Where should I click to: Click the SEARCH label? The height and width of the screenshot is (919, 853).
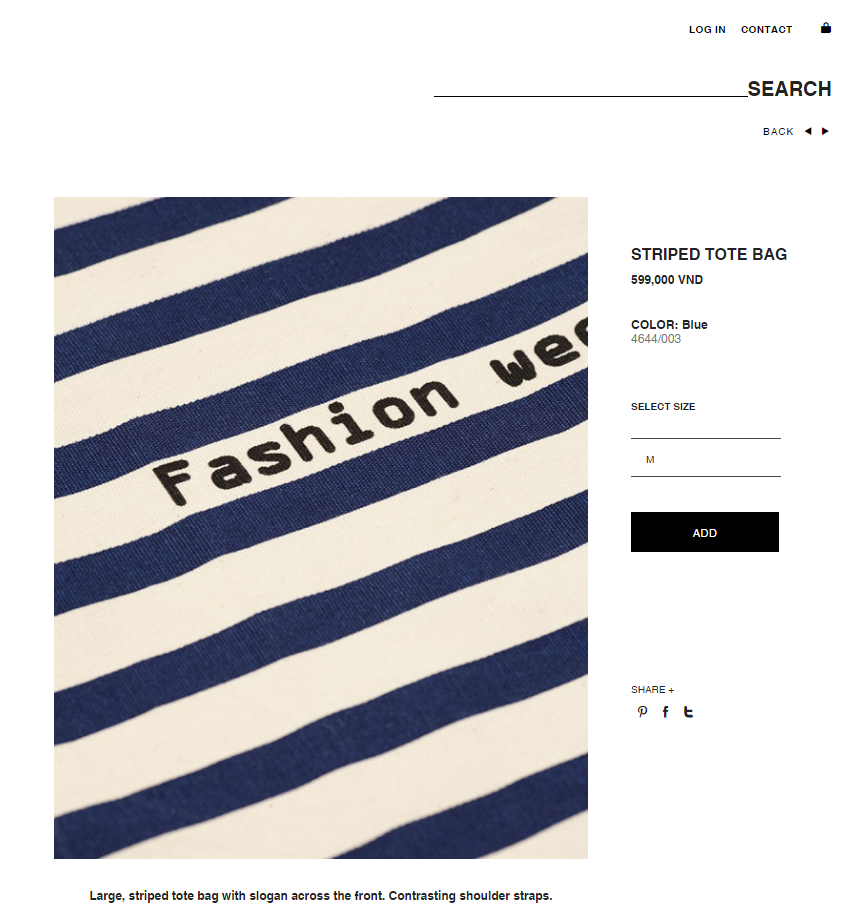[789, 89]
